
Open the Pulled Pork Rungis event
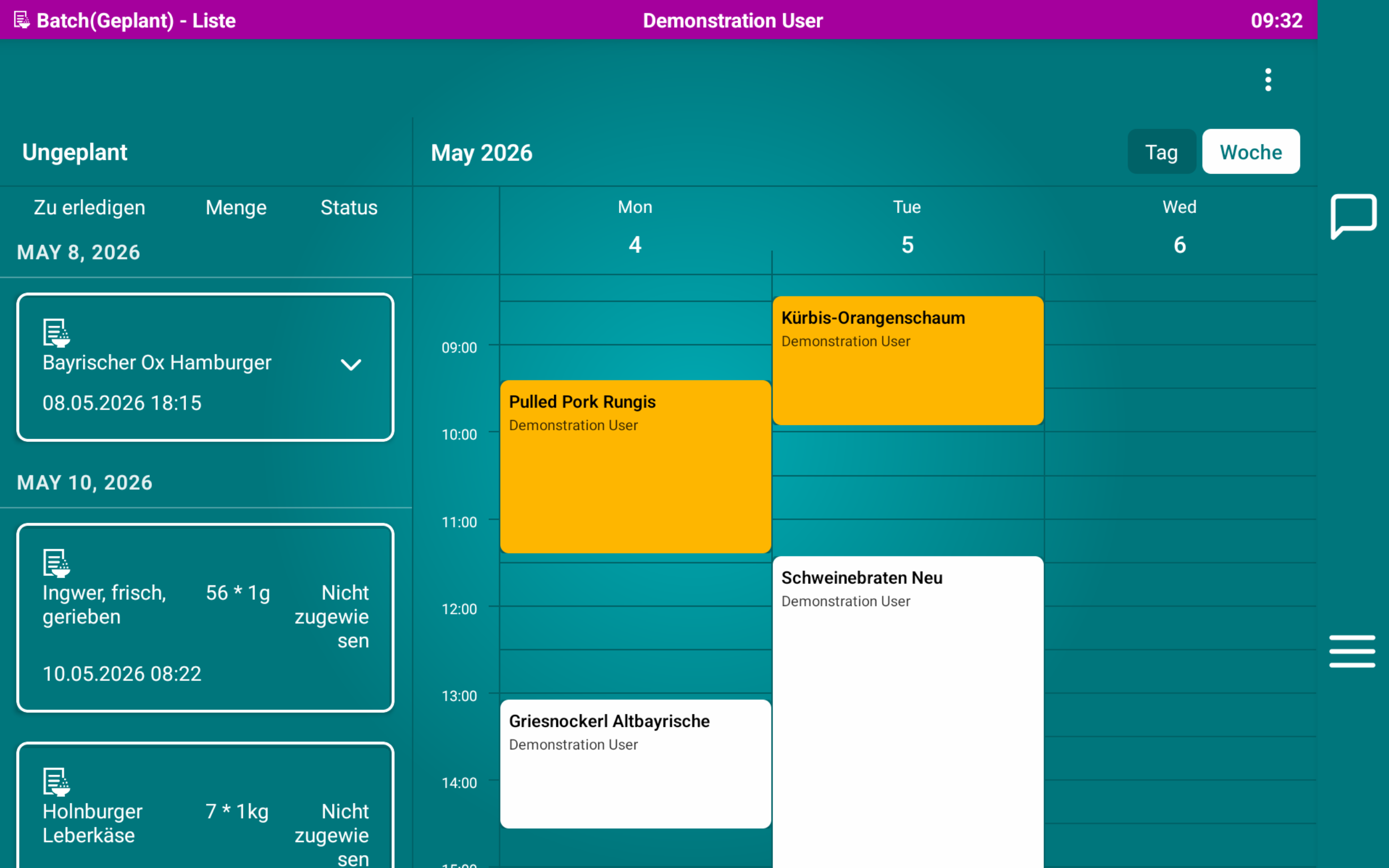(635, 467)
